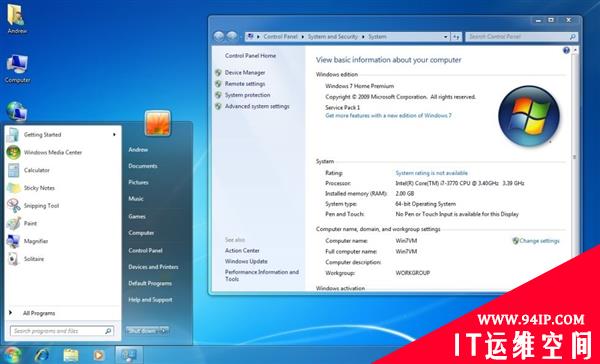Open the Network desktop icon
Screen dimensions: 600x364
coord(17,112)
